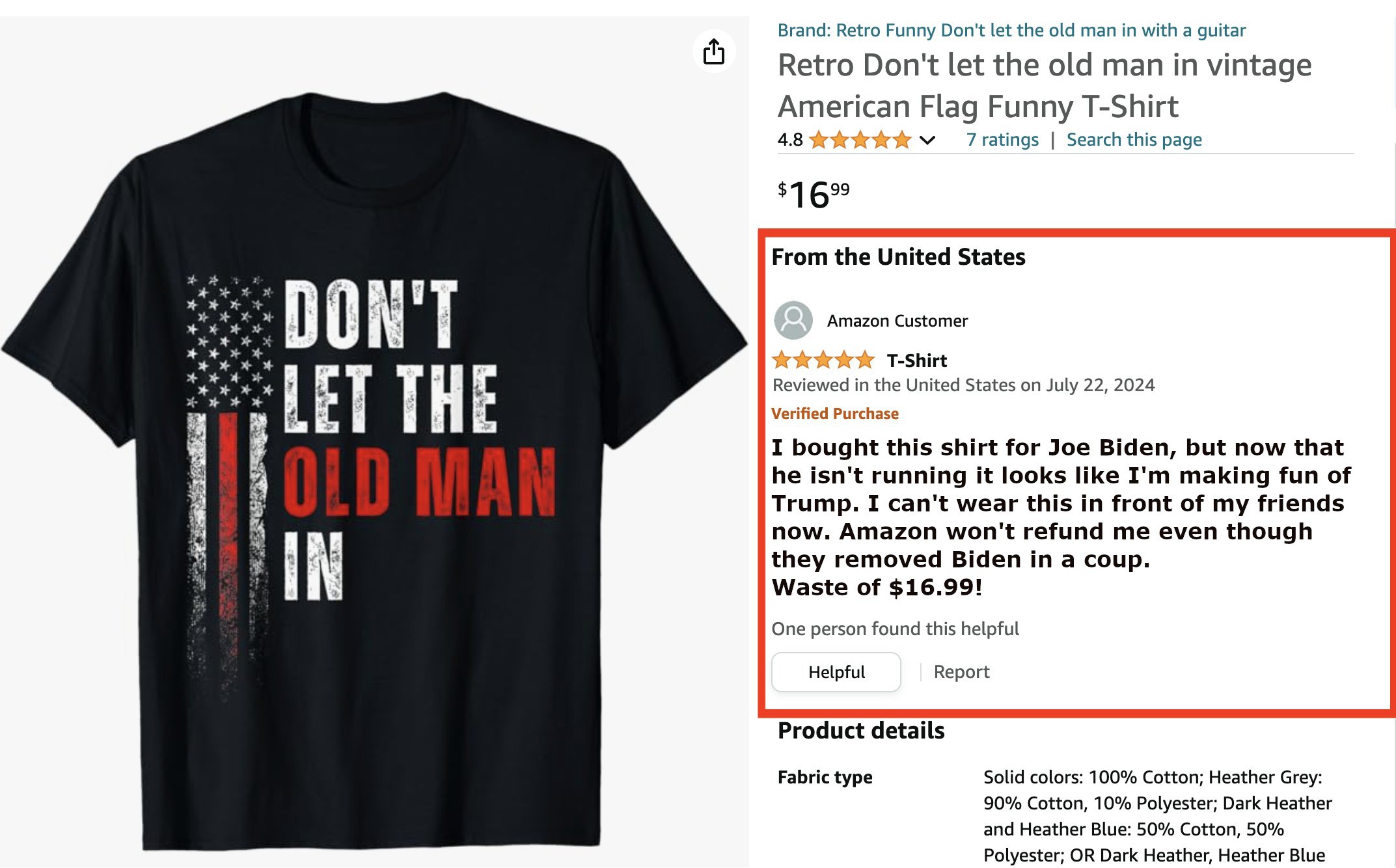Click the review's five-star rating
The width and height of the screenshot is (1396, 868).
[x=823, y=360]
